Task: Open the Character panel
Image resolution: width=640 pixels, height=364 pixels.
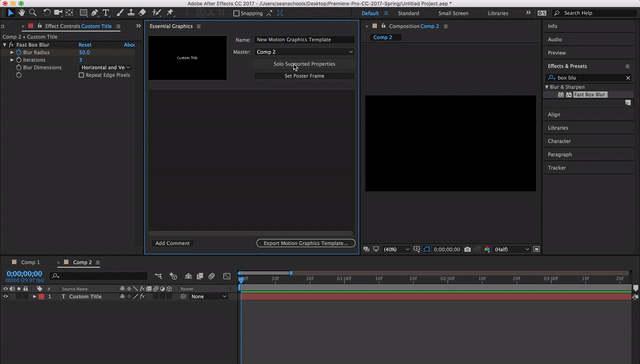Action: (x=559, y=141)
